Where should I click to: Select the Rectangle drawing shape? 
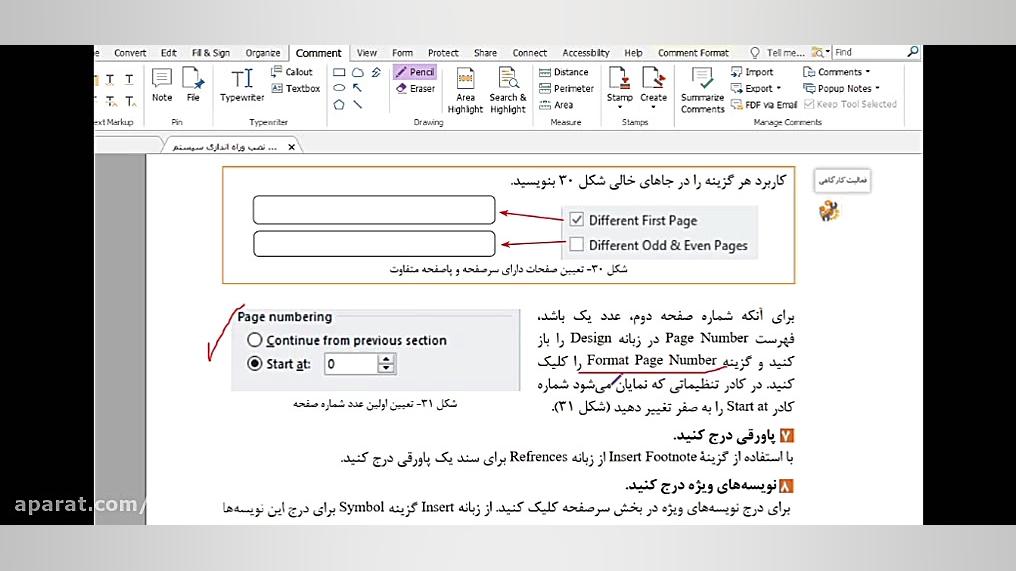pos(339,73)
